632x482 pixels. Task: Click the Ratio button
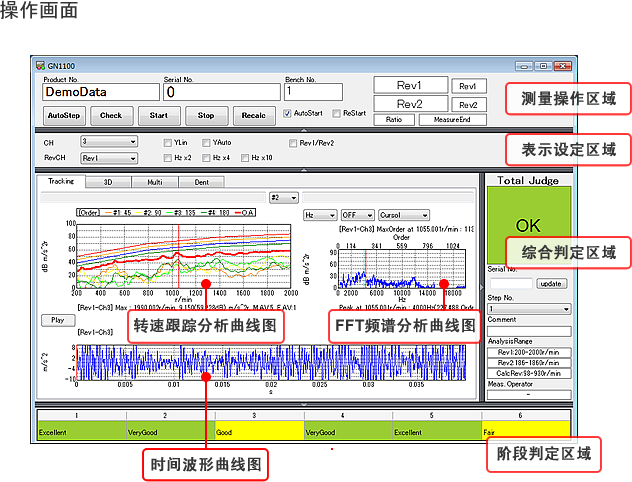tap(394, 120)
